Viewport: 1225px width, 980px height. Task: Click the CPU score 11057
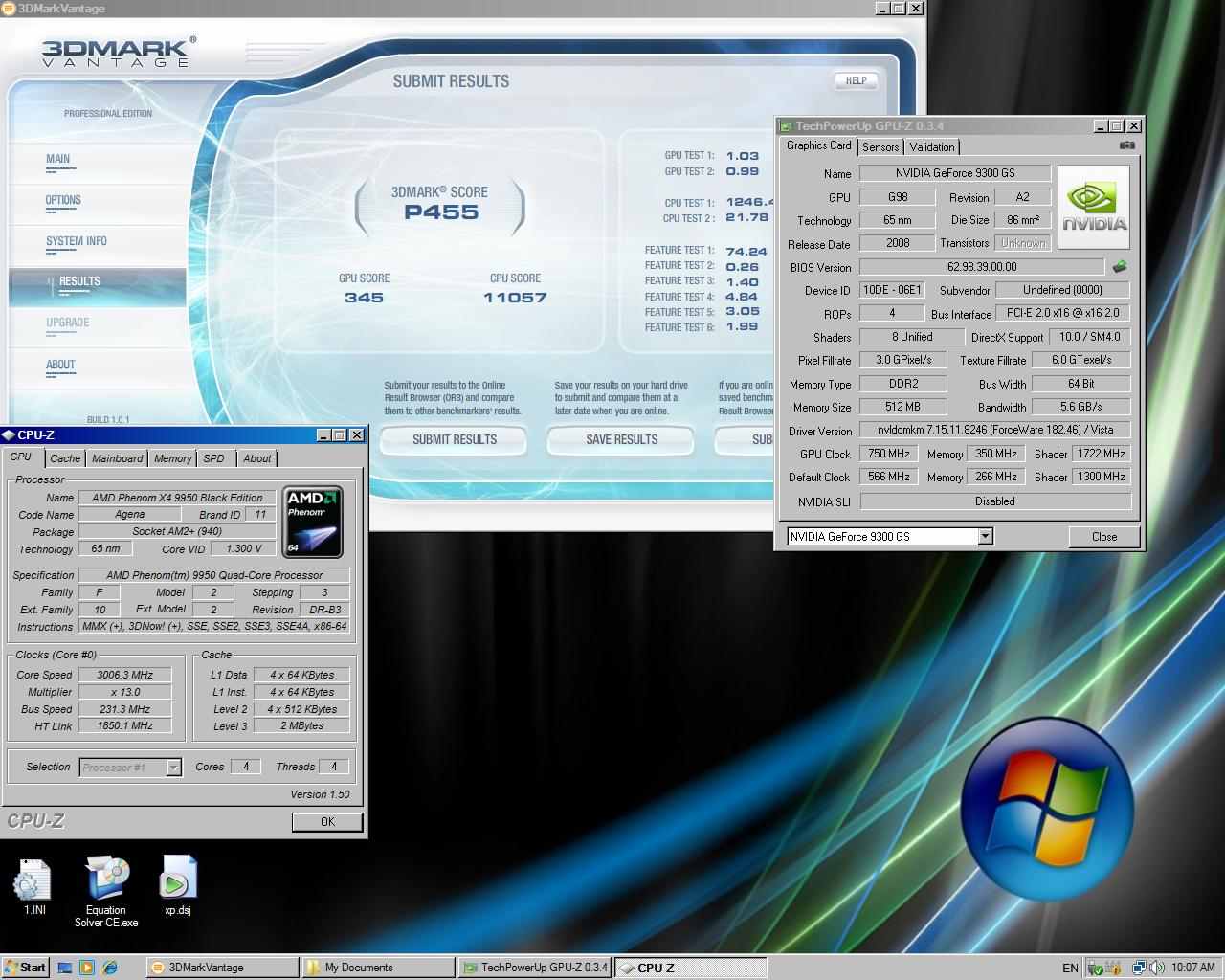click(515, 298)
